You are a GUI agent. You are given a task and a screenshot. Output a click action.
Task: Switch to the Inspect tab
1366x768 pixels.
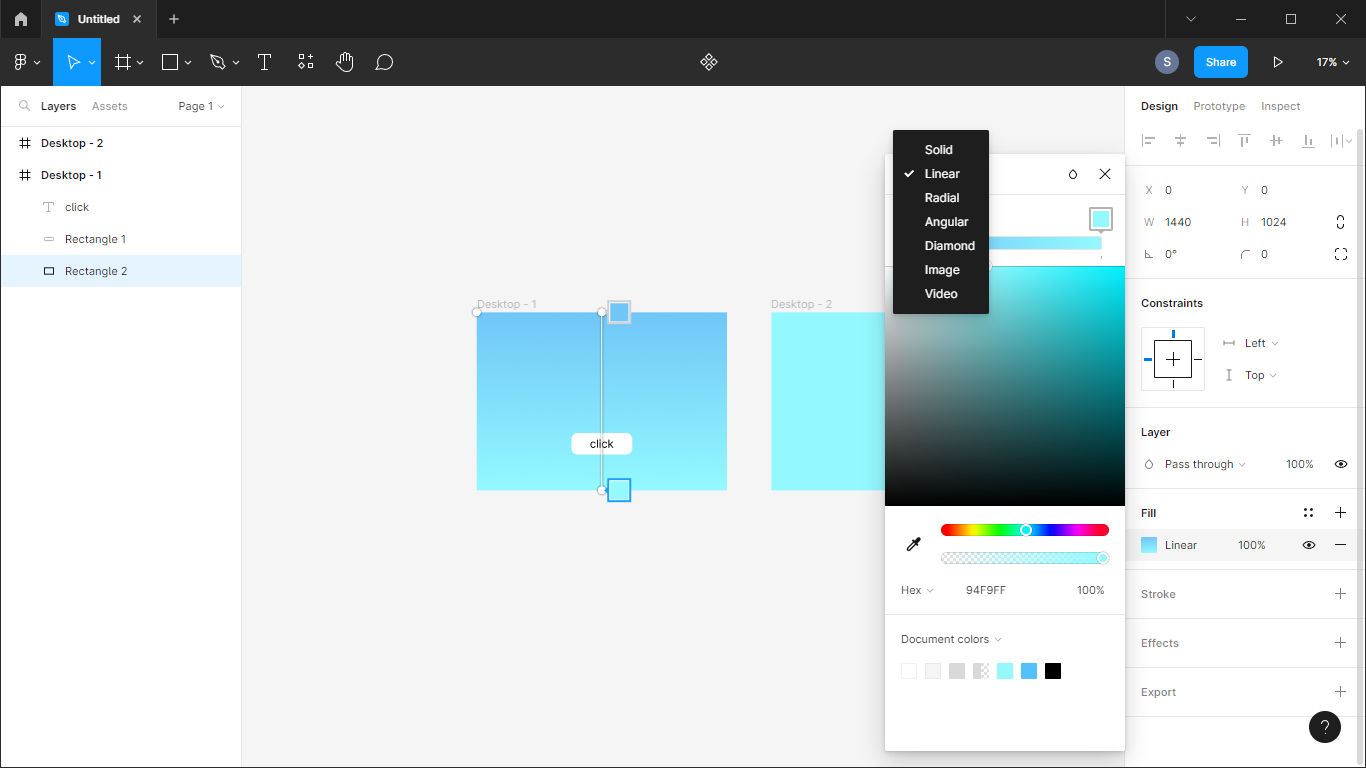point(1280,106)
